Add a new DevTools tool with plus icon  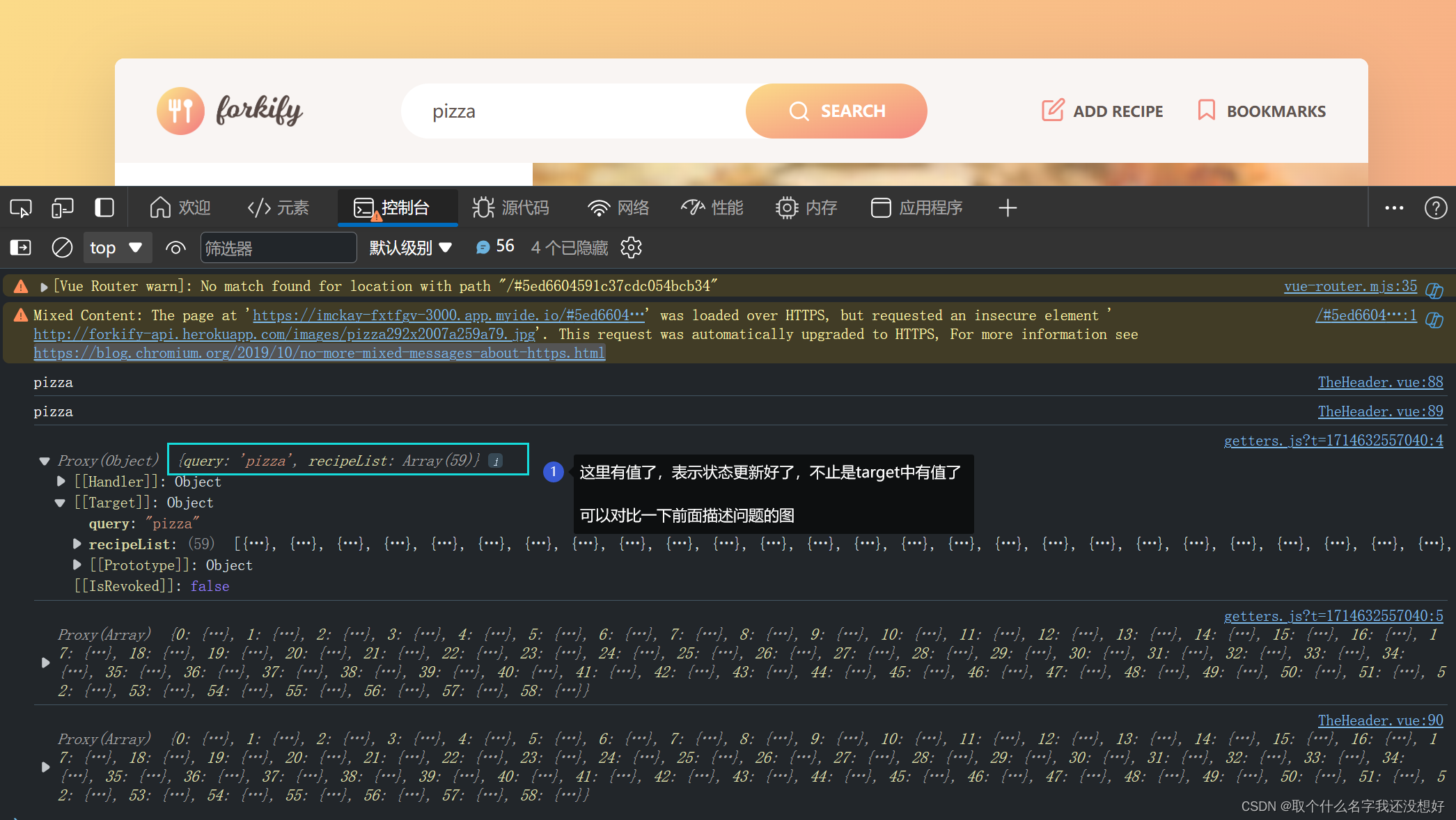(1008, 207)
